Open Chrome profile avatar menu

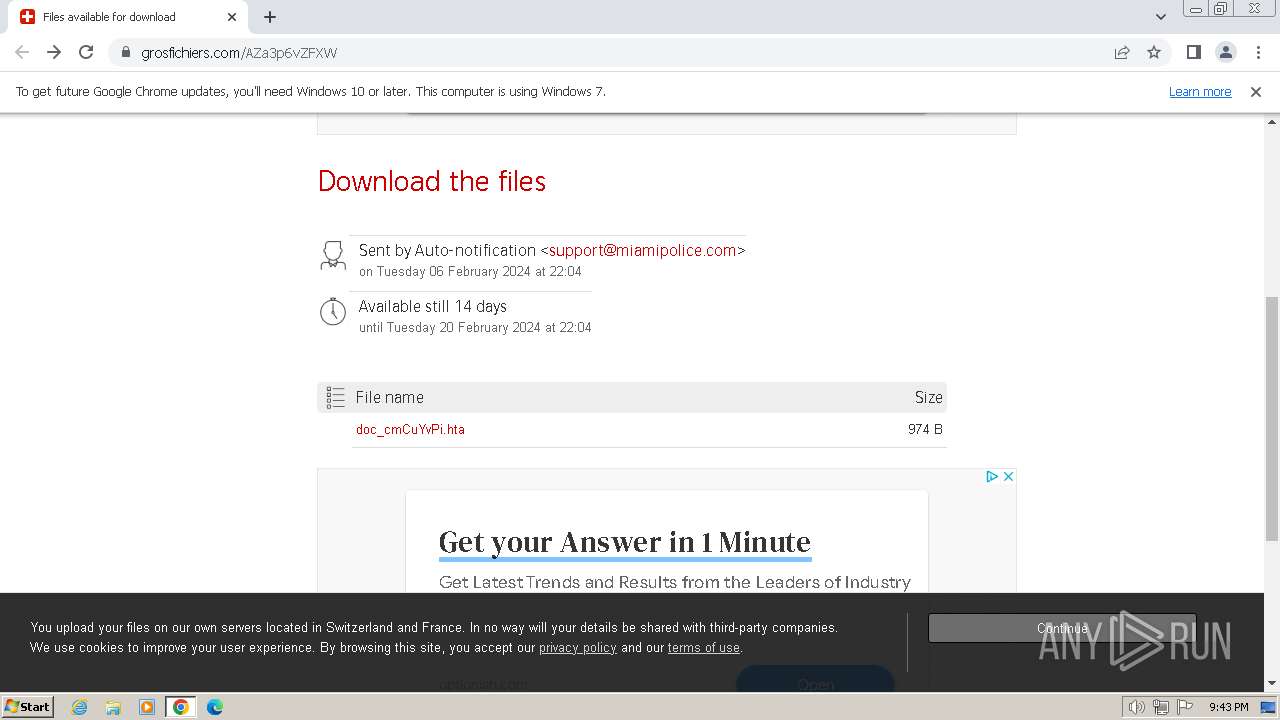1225,52
